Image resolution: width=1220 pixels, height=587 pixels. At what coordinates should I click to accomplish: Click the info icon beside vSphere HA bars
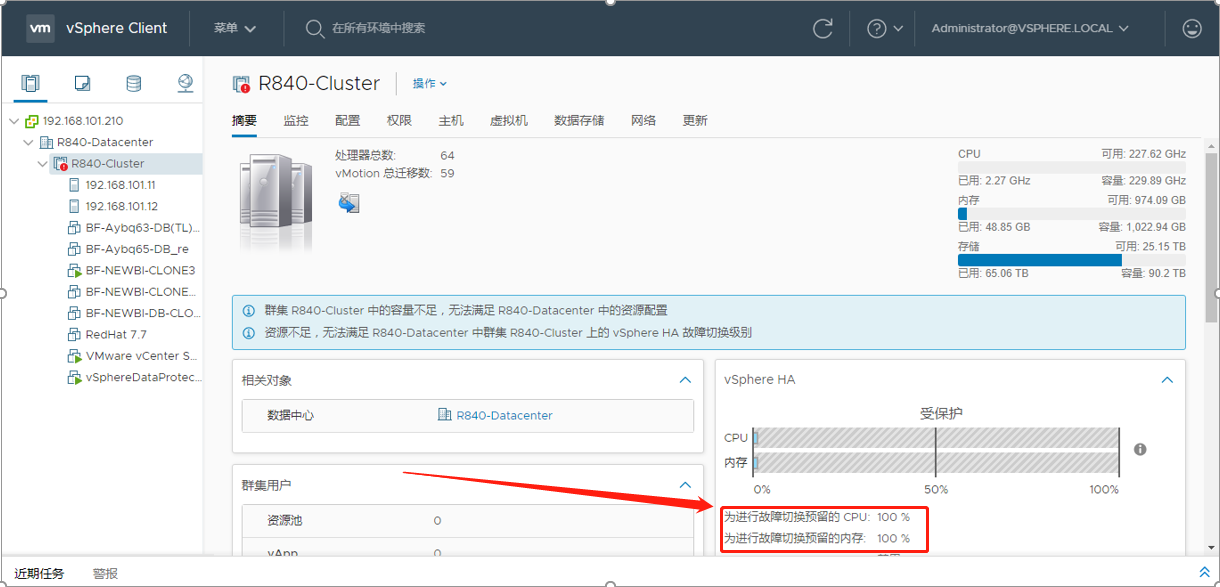pyautogui.click(x=1140, y=449)
